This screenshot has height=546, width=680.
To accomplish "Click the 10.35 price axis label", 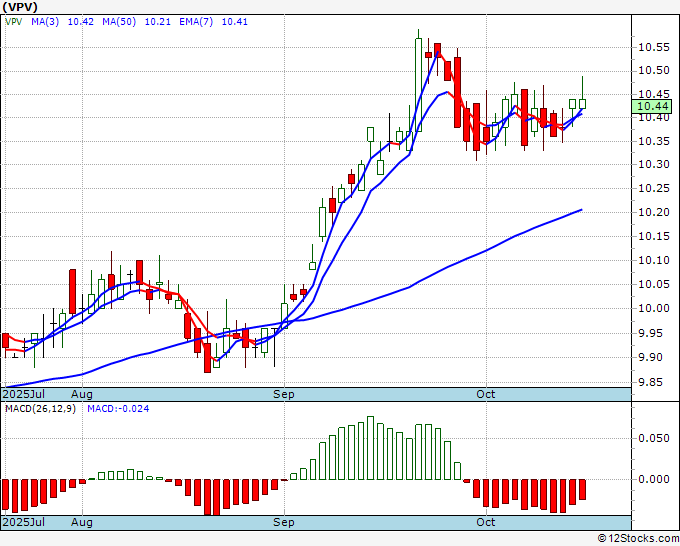I will point(654,141).
